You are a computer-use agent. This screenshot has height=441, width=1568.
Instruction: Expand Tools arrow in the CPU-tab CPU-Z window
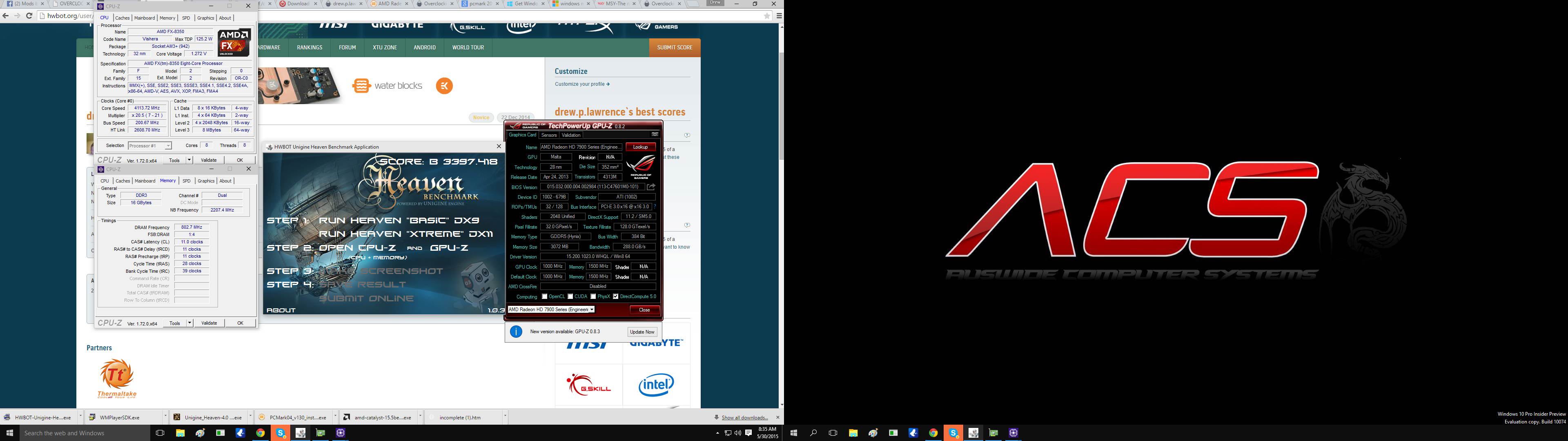click(190, 160)
